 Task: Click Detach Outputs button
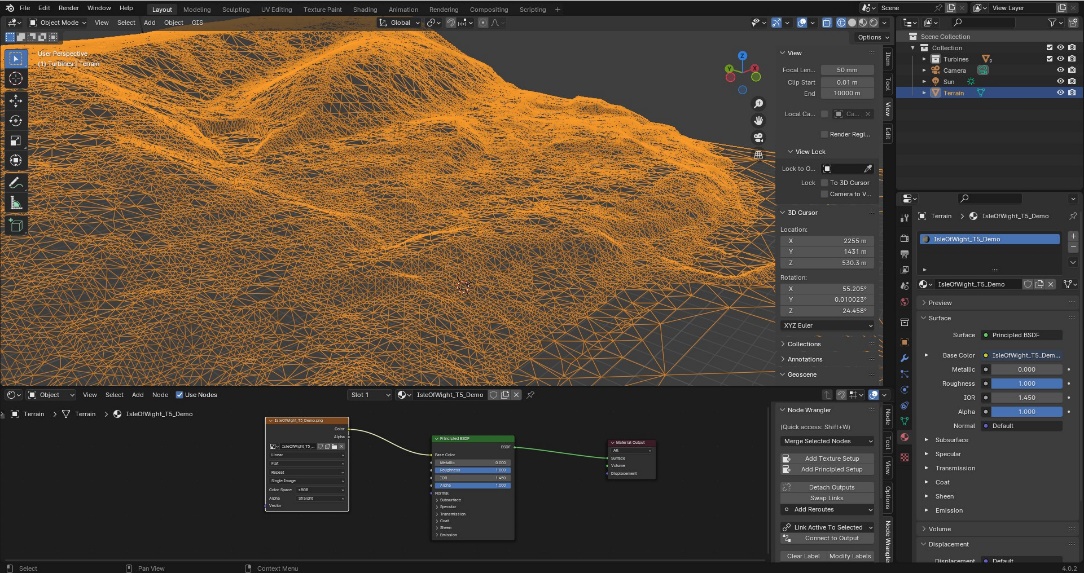827,487
